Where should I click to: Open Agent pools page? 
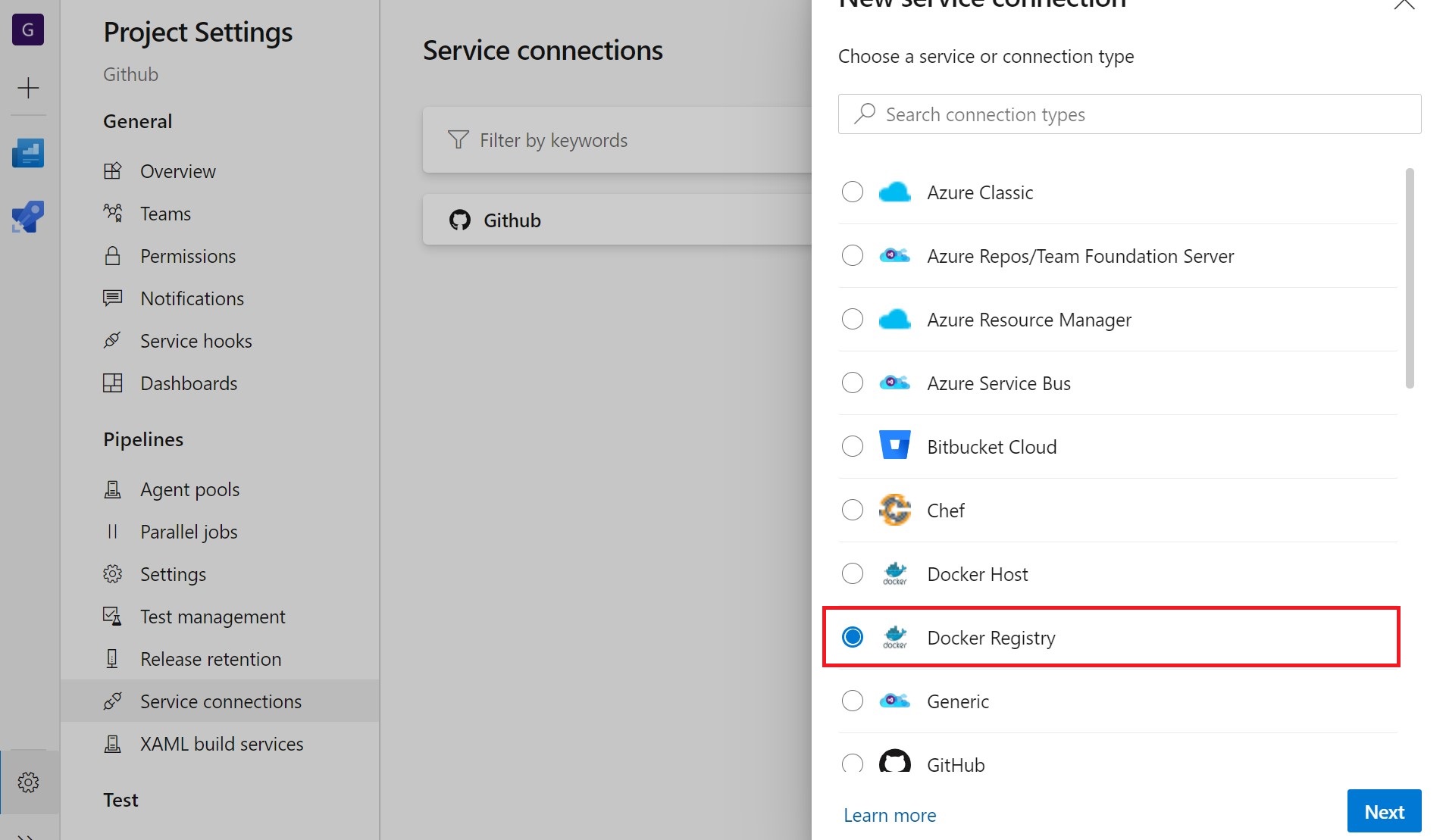pyautogui.click(x=220, y=489)
